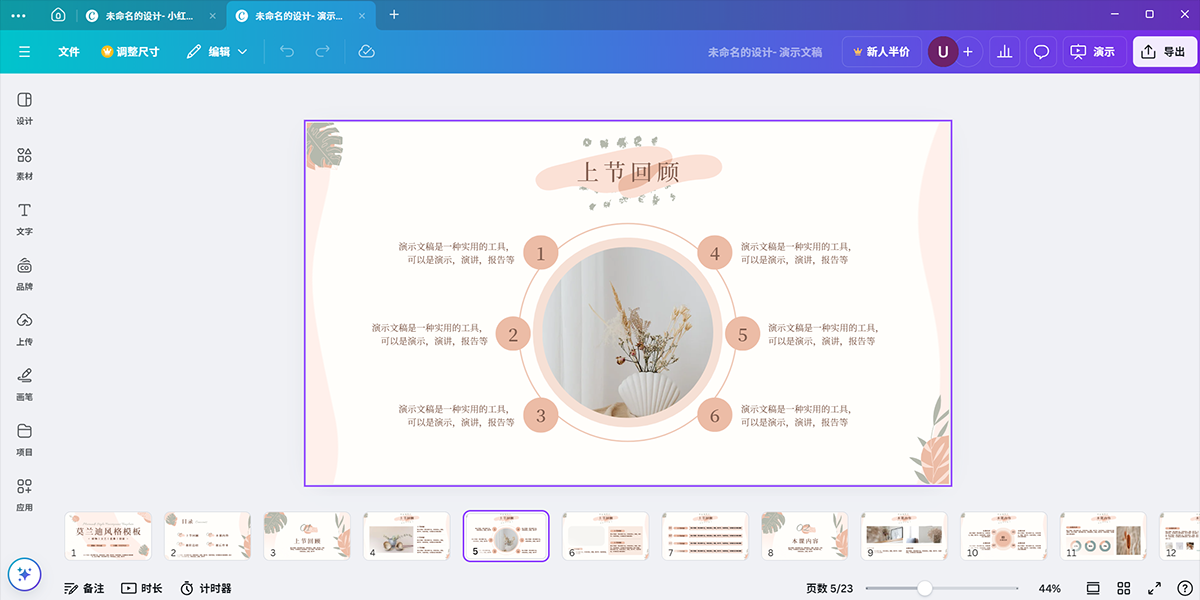
Task: Open the 应用 apps panel
Action: tap(24, 492)
